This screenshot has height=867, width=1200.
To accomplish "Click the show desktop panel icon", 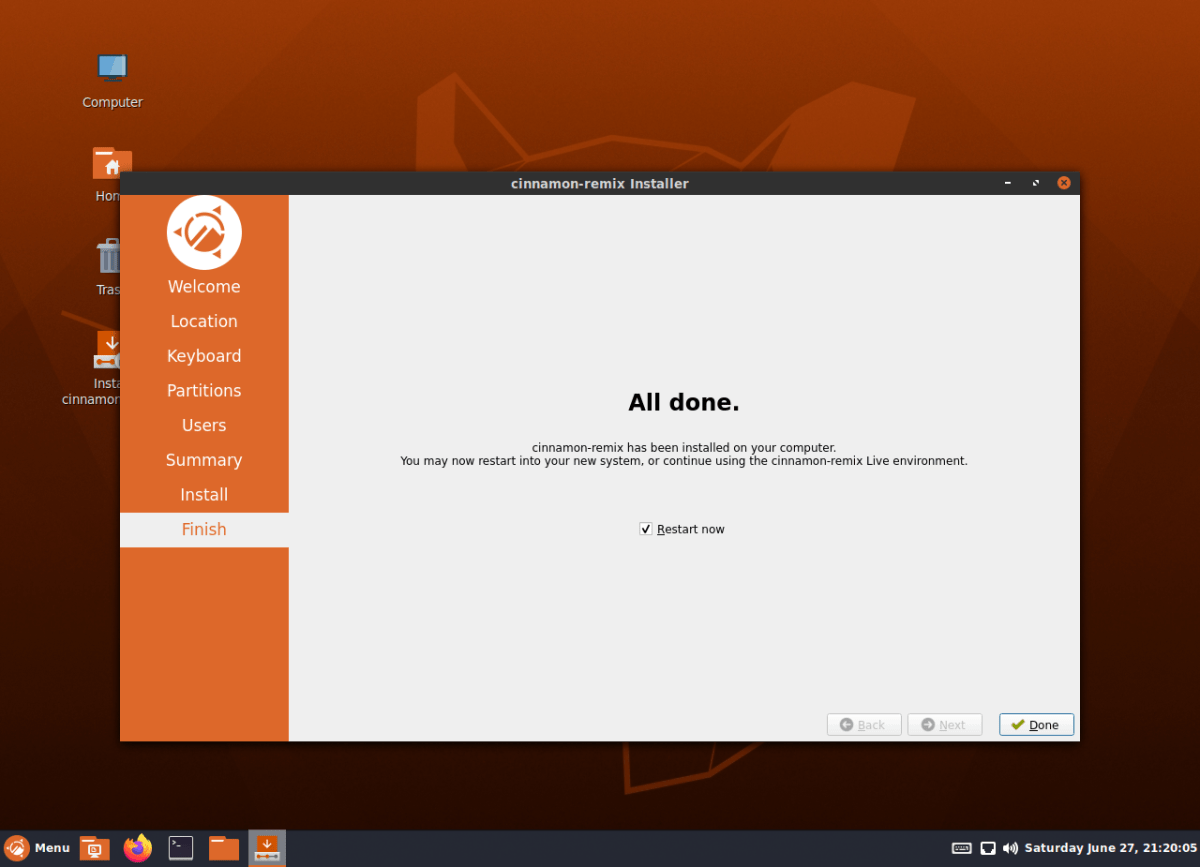I will pyautogui.click(x=95, y=848).
